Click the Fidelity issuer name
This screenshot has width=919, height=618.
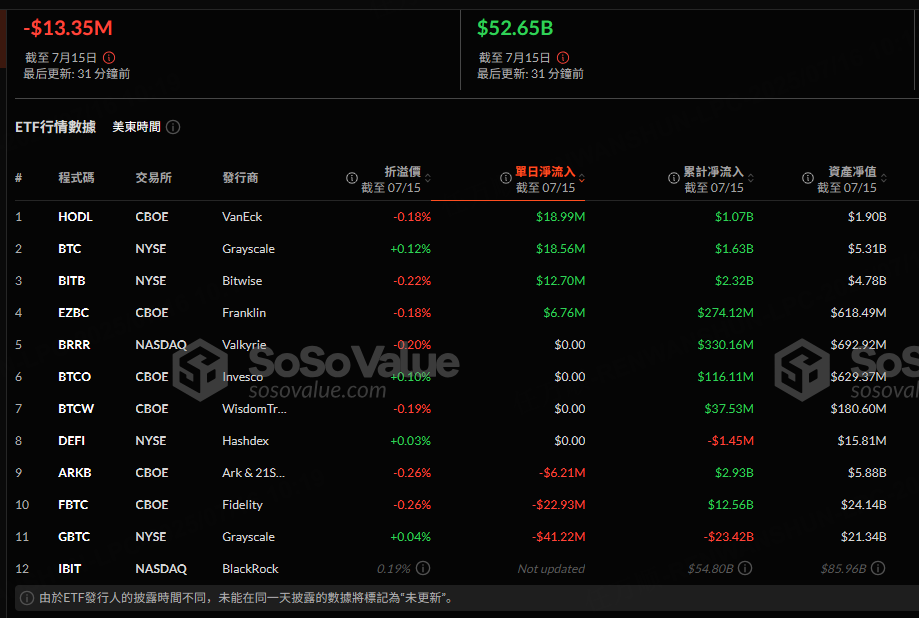click(x=242, y=504)
